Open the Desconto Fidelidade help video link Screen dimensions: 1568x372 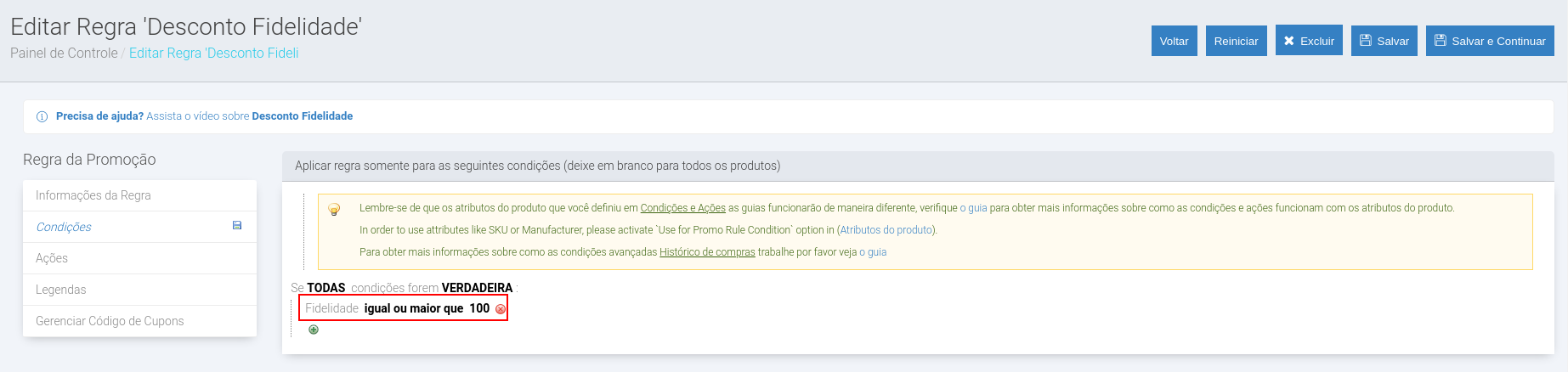coord(302,116)
